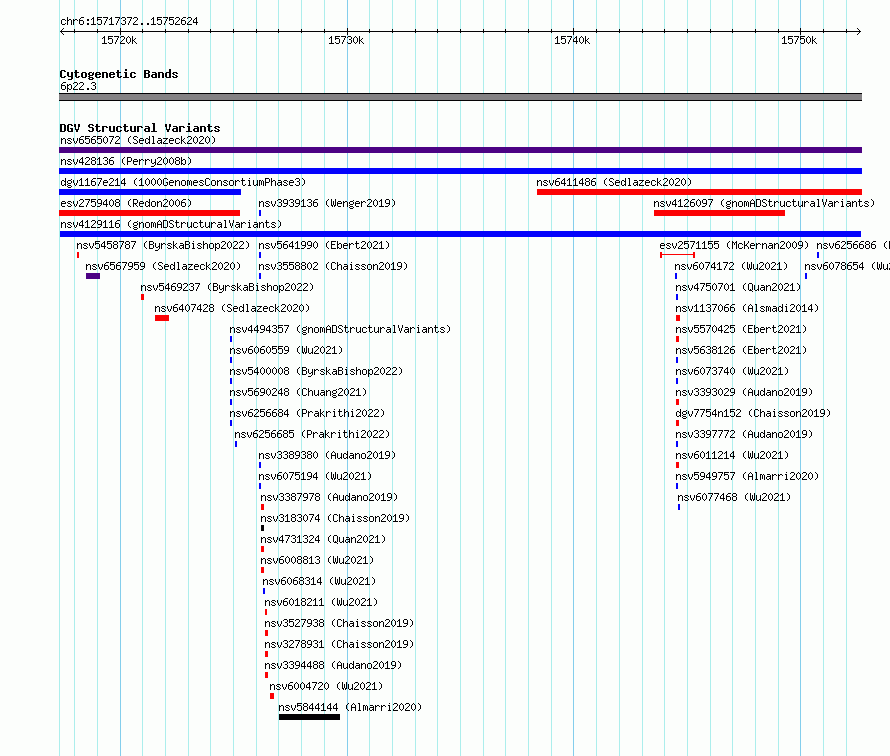Click nsv4750701 (Quan2021) label
The image size is (890, 756).
[738, 287]
